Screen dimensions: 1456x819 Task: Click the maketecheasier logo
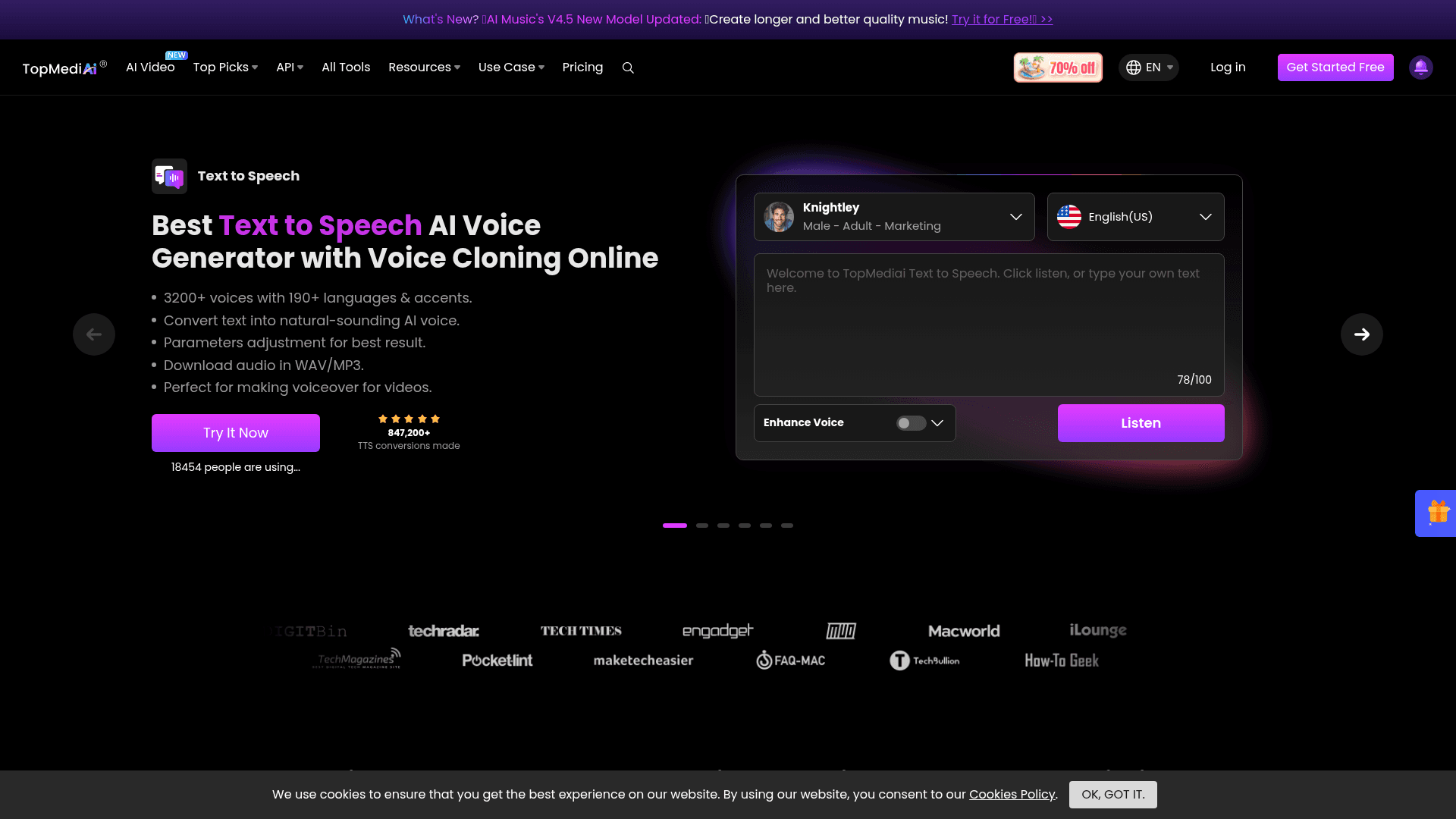[x=643, y=661]
